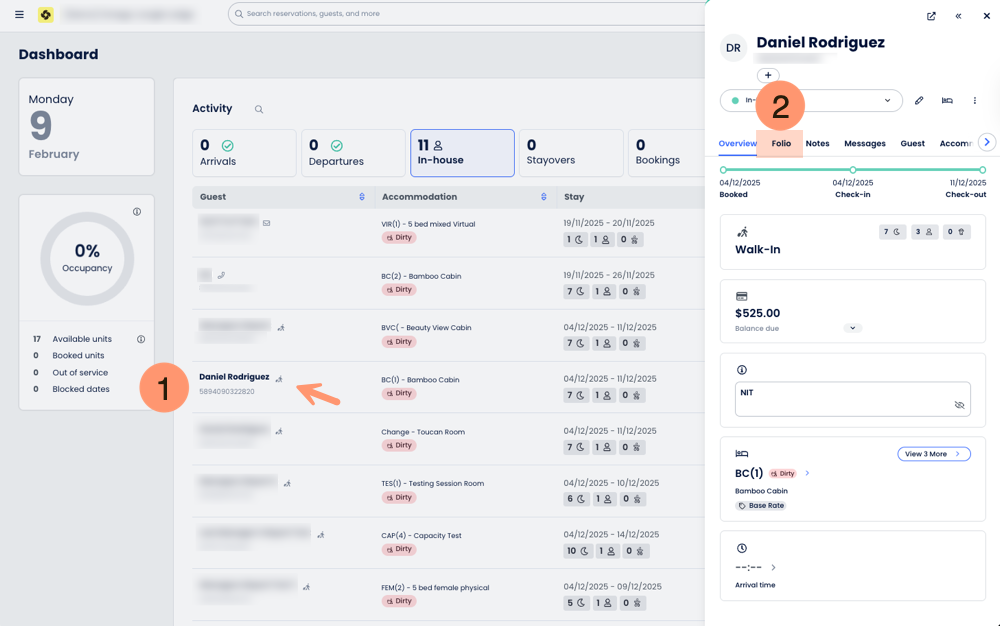Sort by Guest column toggle
Viewport: 1000px width, 626px height.
click(362, 197)
